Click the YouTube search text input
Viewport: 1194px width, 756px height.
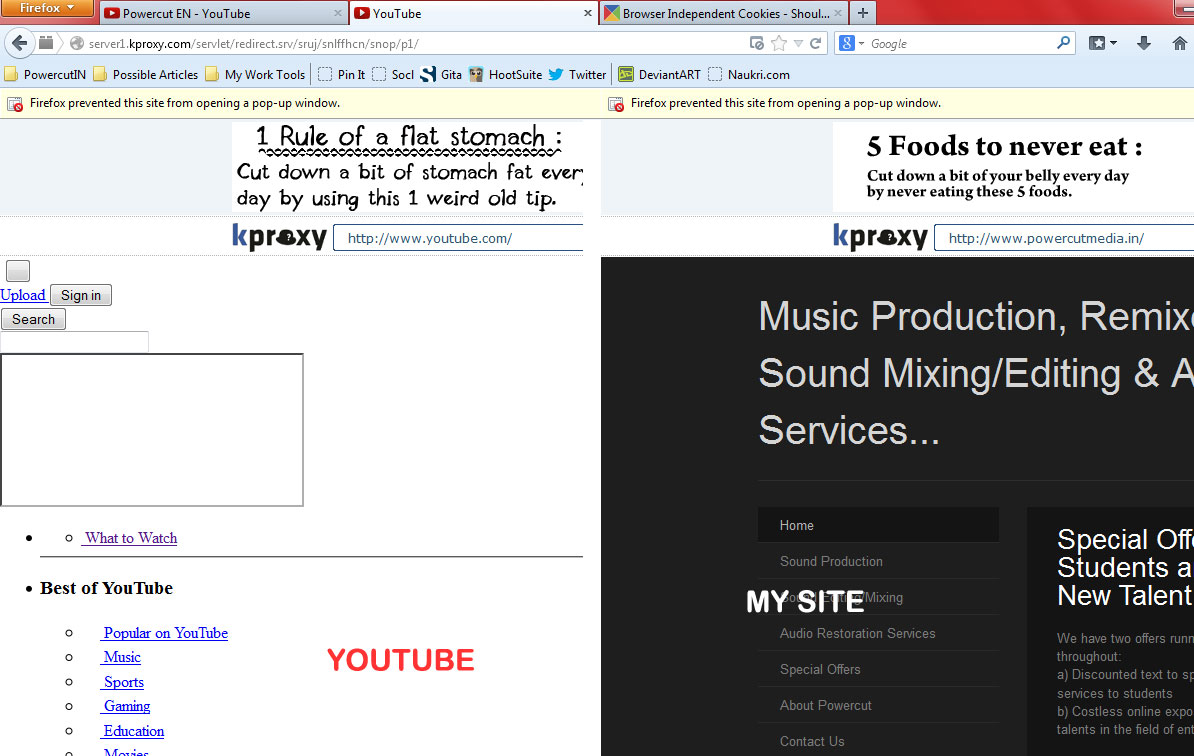[x=75, y=342]
